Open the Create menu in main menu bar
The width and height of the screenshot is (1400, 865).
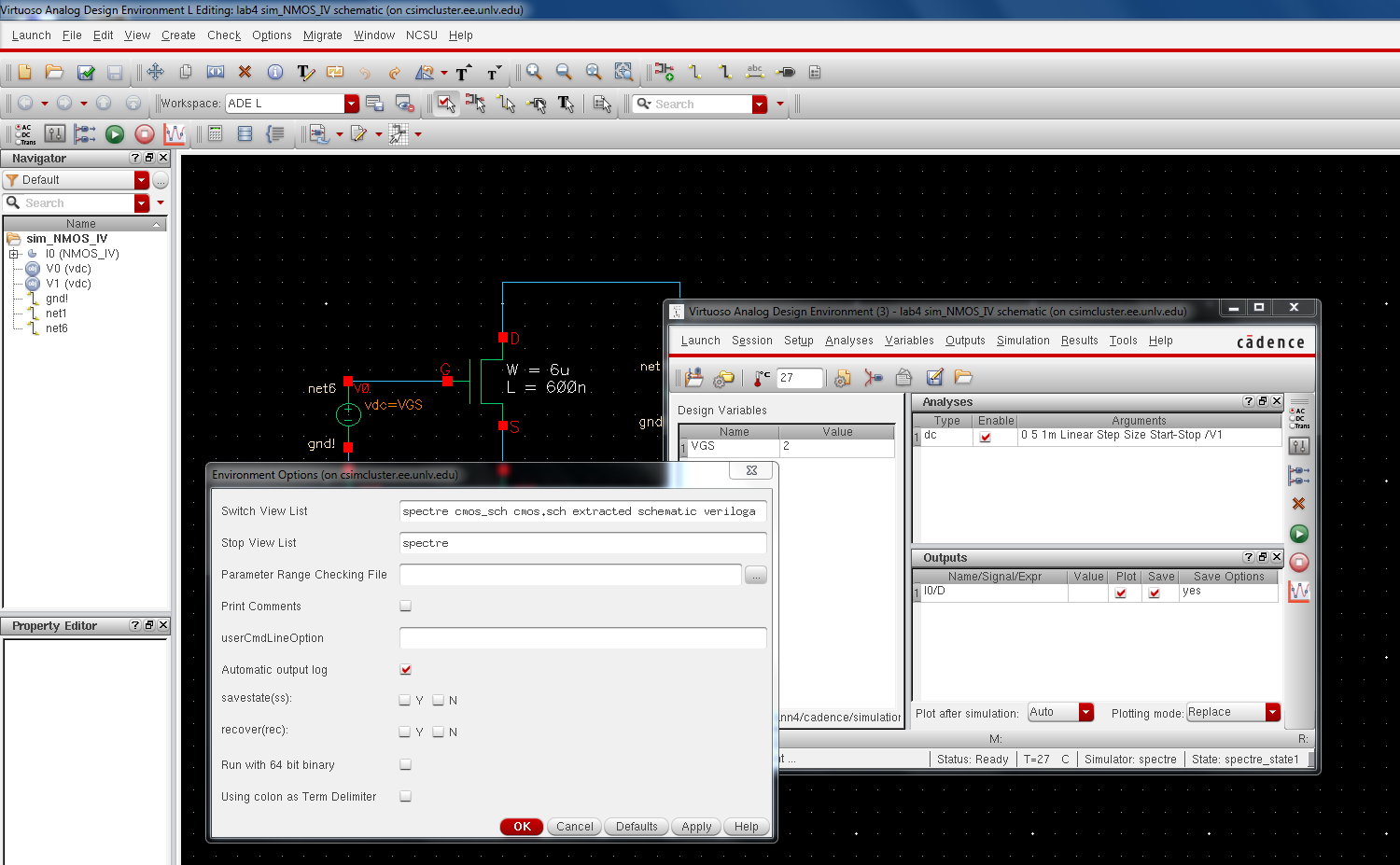[178, 35]
